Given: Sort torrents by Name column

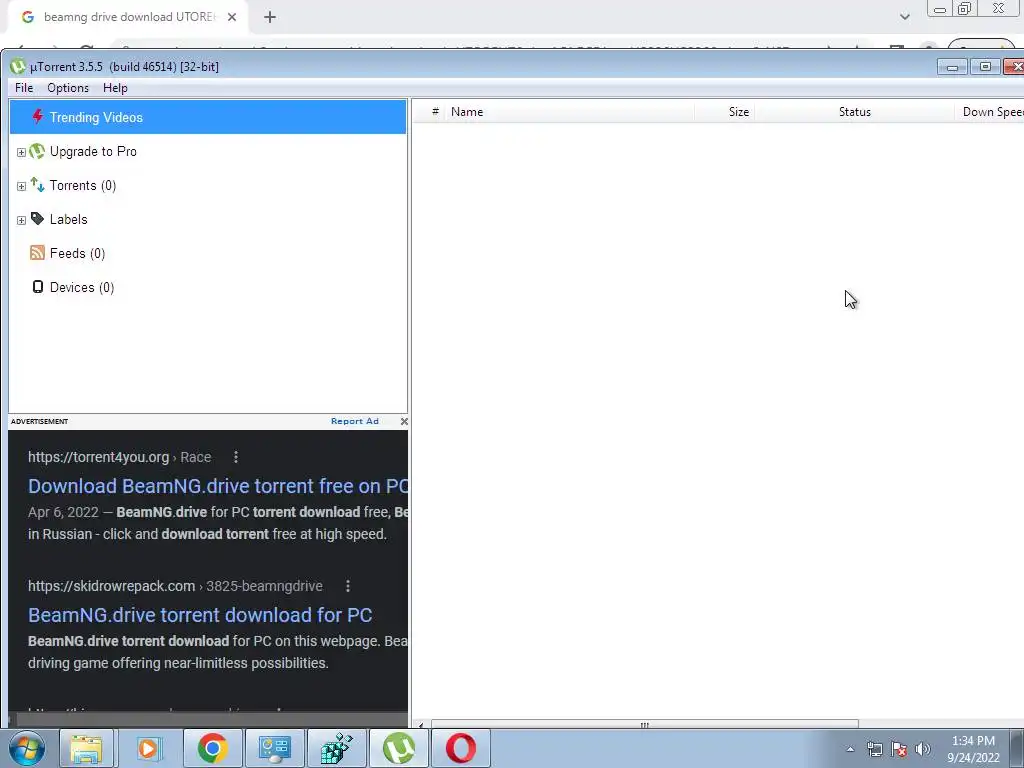Looking at the screenshot, I should [568, 112].
